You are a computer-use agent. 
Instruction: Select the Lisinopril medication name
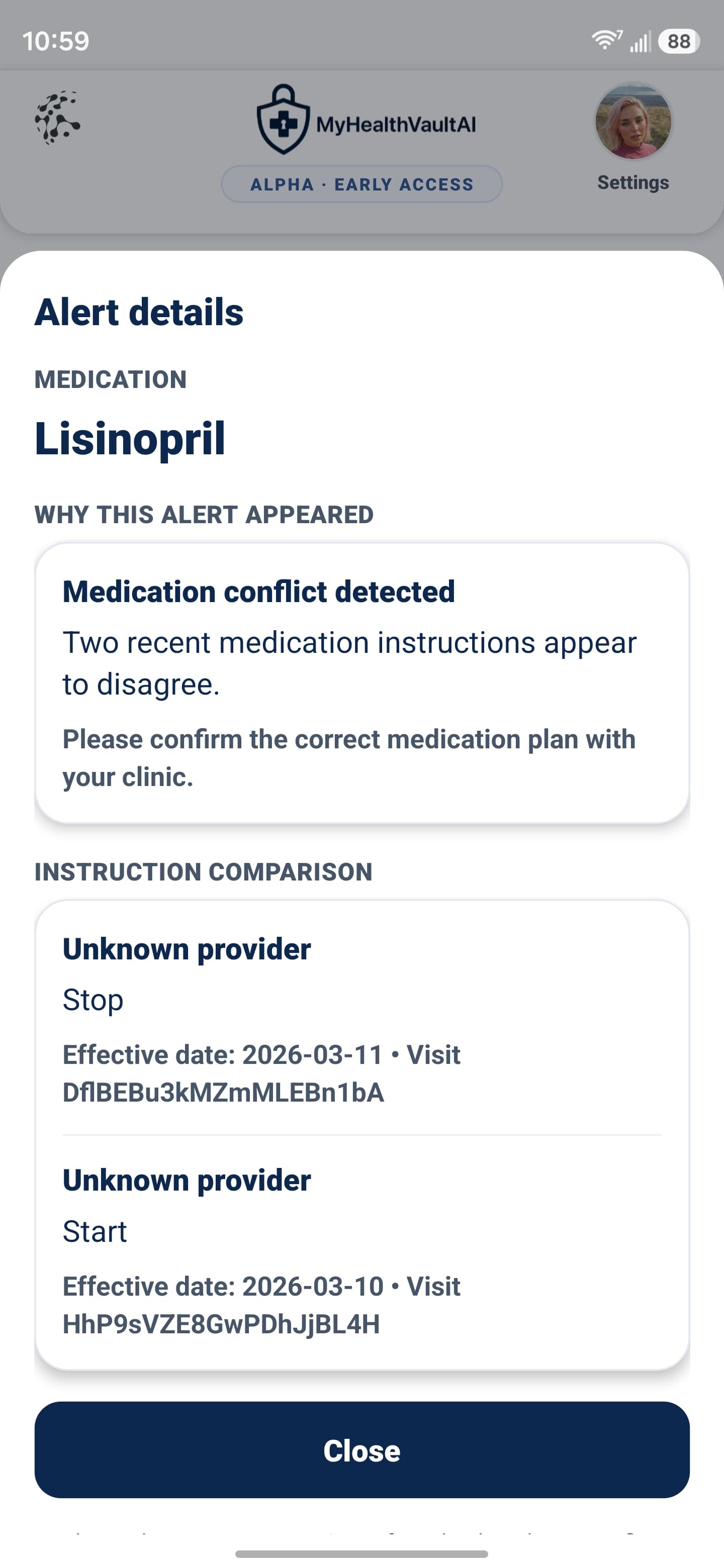(130, 439)
